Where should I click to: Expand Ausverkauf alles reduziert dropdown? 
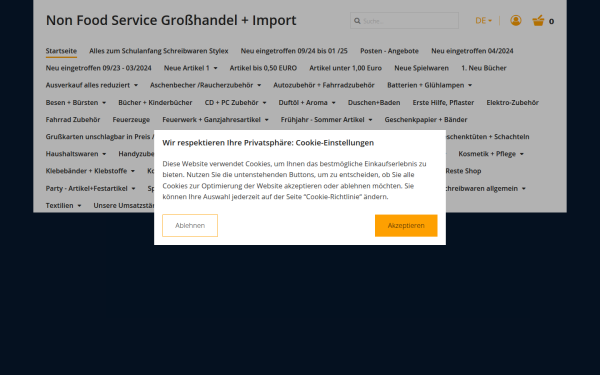[x=92, y=85]
